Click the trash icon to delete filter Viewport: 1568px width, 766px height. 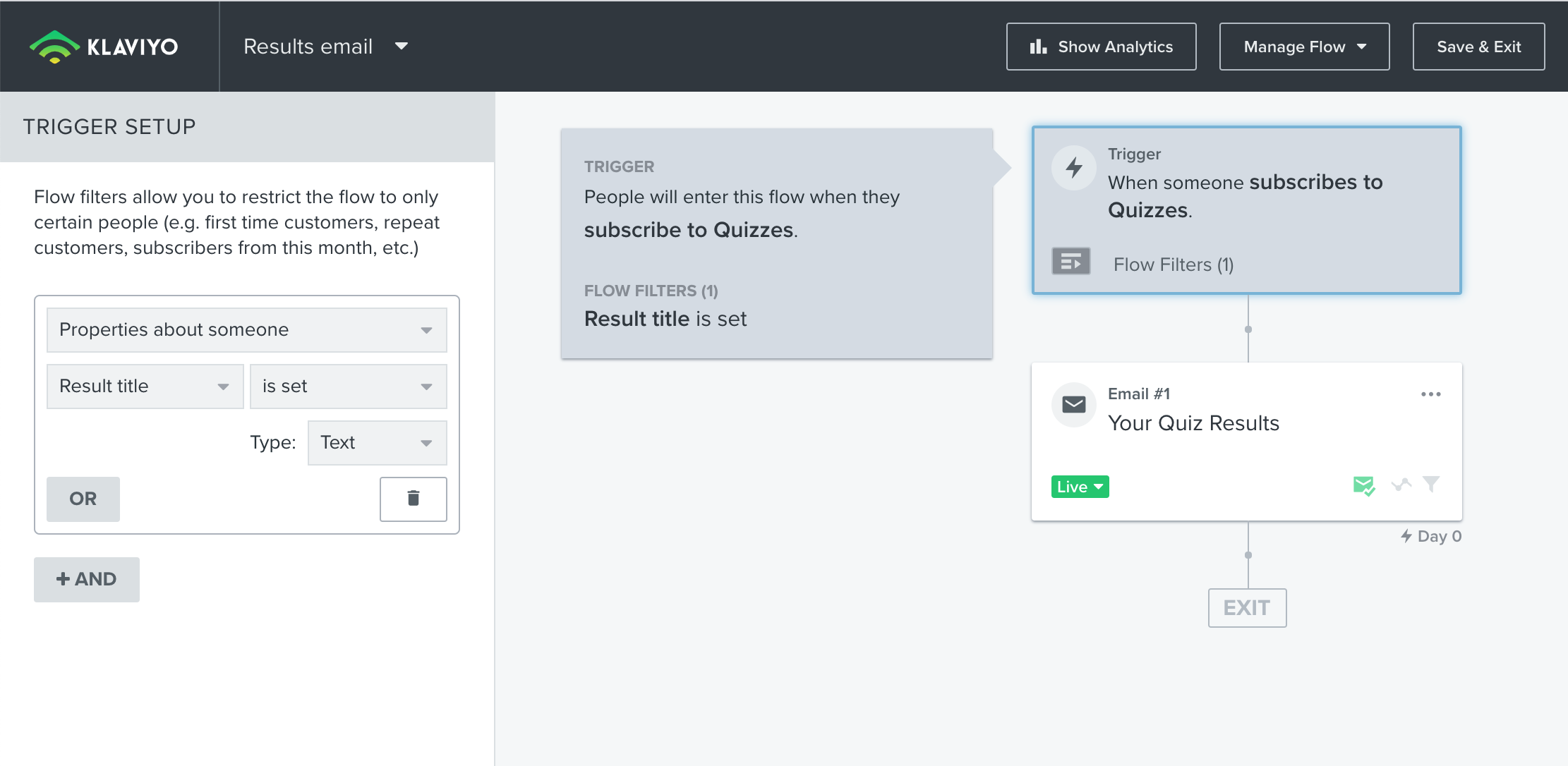[x=414, y=499]
